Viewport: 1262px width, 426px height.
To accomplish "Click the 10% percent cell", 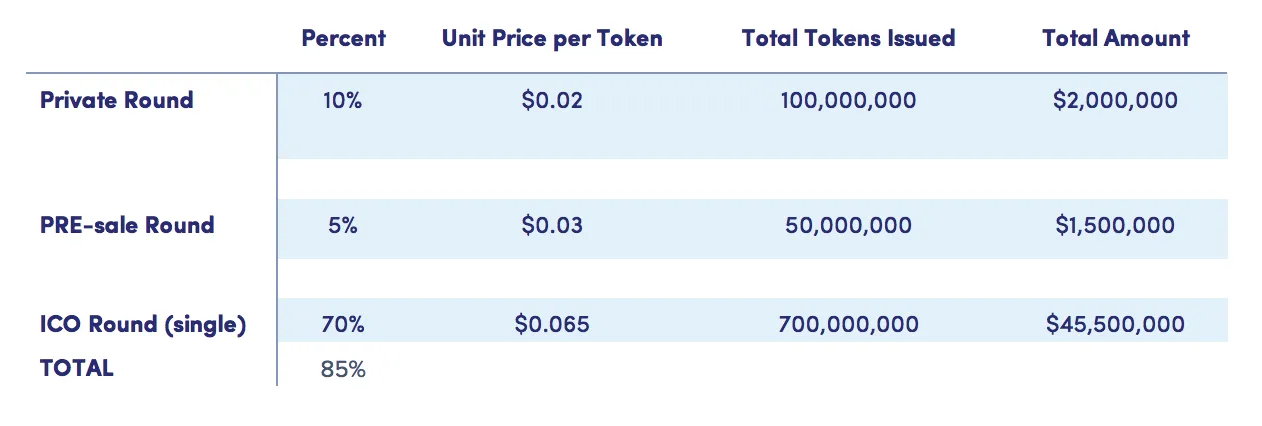I will pyautogui.click(x=343, y=101).
